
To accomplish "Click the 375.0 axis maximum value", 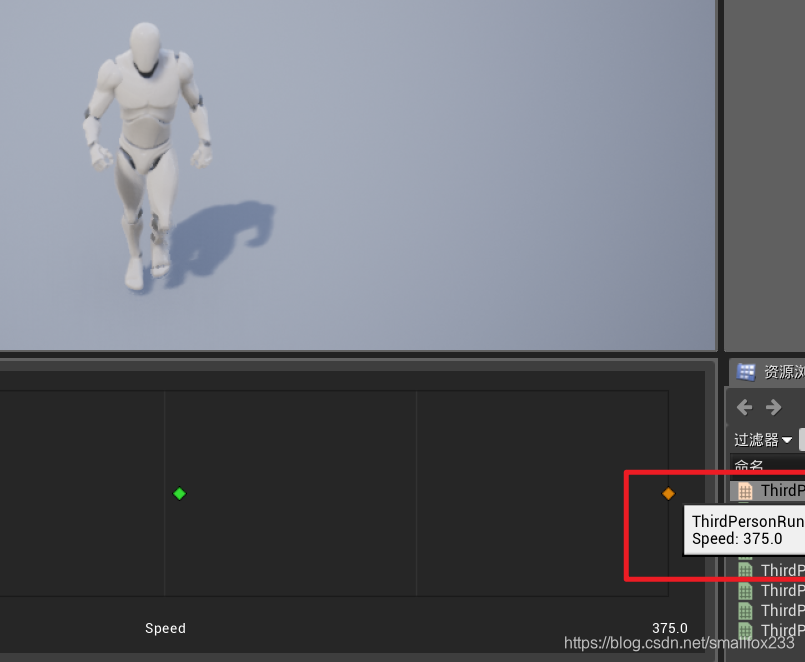I will coord(669,628).
